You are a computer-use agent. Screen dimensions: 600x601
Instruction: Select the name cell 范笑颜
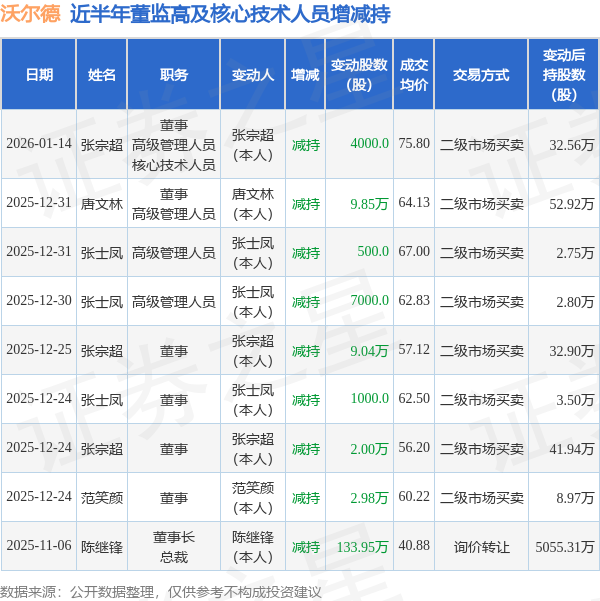click(102, 498)
